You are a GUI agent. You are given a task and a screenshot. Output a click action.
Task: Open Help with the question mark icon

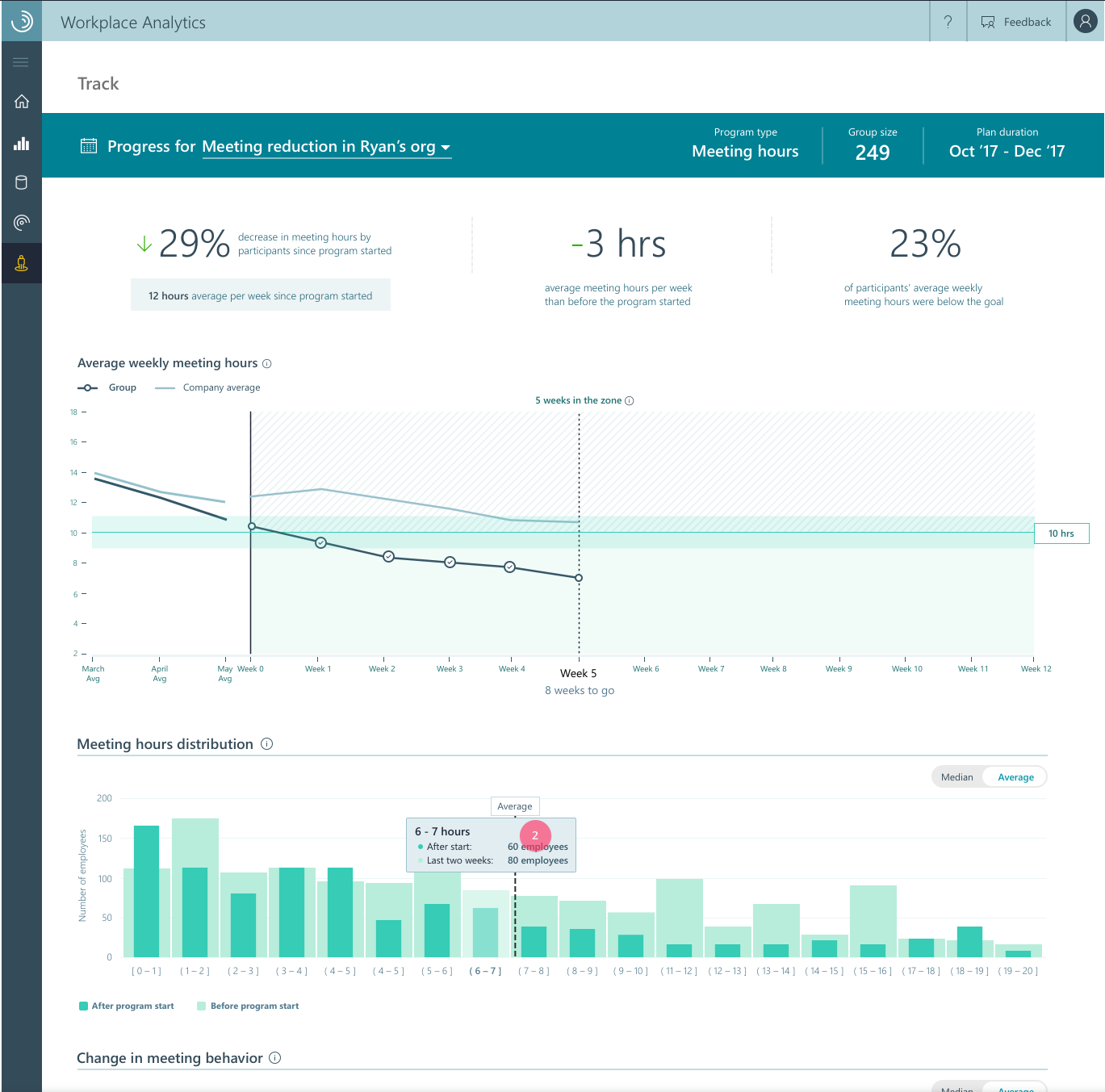pyautogui.click(x=948, y=22)
